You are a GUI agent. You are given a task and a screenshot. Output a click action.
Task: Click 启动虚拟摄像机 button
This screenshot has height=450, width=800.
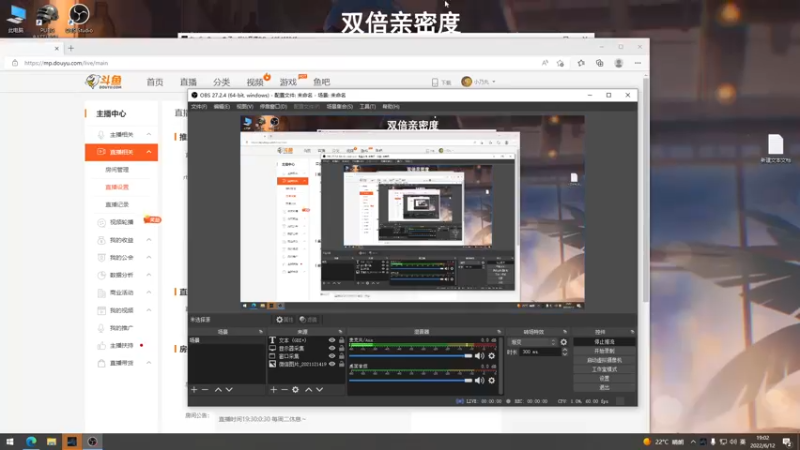point(605,360)
